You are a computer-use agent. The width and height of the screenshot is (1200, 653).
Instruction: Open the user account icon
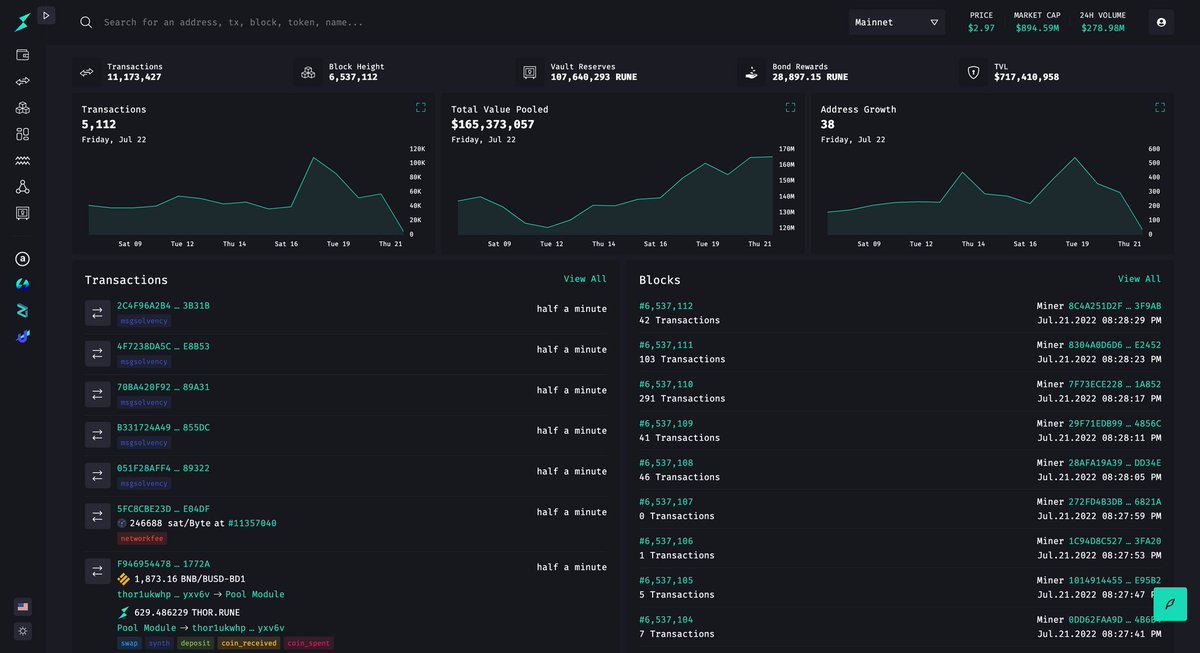(1161, 22)
